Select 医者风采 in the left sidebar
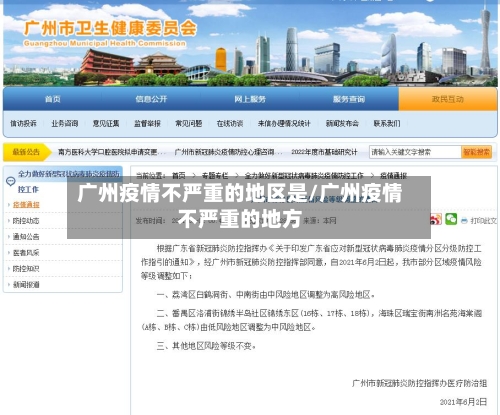Screen dimensions: 500x415 (26, 253)
